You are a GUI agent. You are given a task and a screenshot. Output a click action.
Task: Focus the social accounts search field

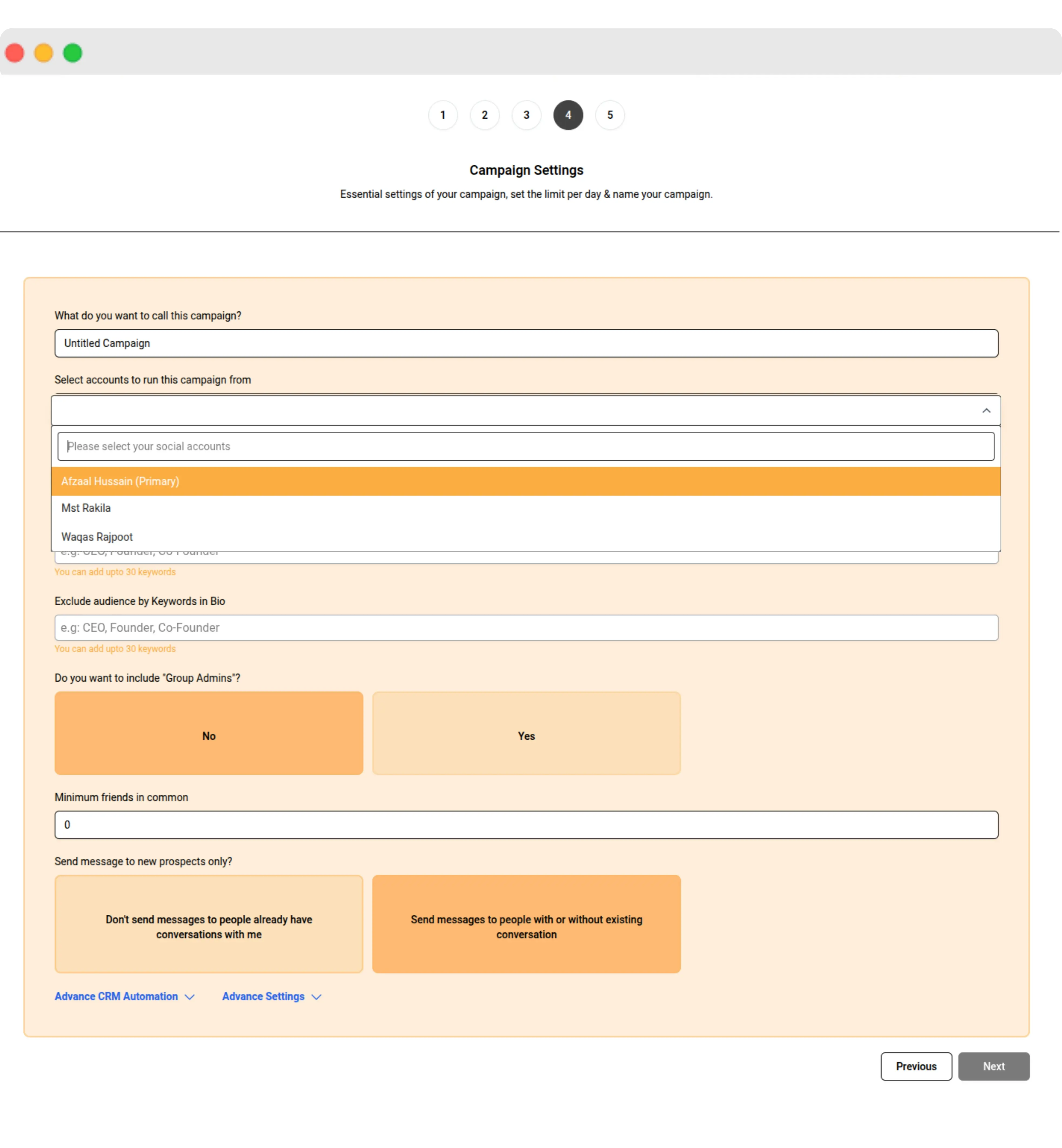(525, 447)
